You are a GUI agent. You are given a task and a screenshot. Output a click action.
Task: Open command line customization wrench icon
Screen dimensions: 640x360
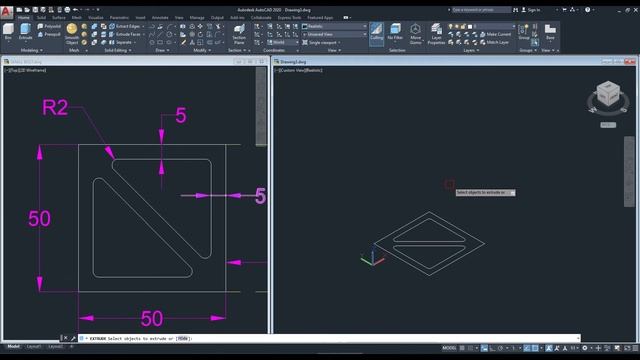pyautogui.click(x=73, y=338)
